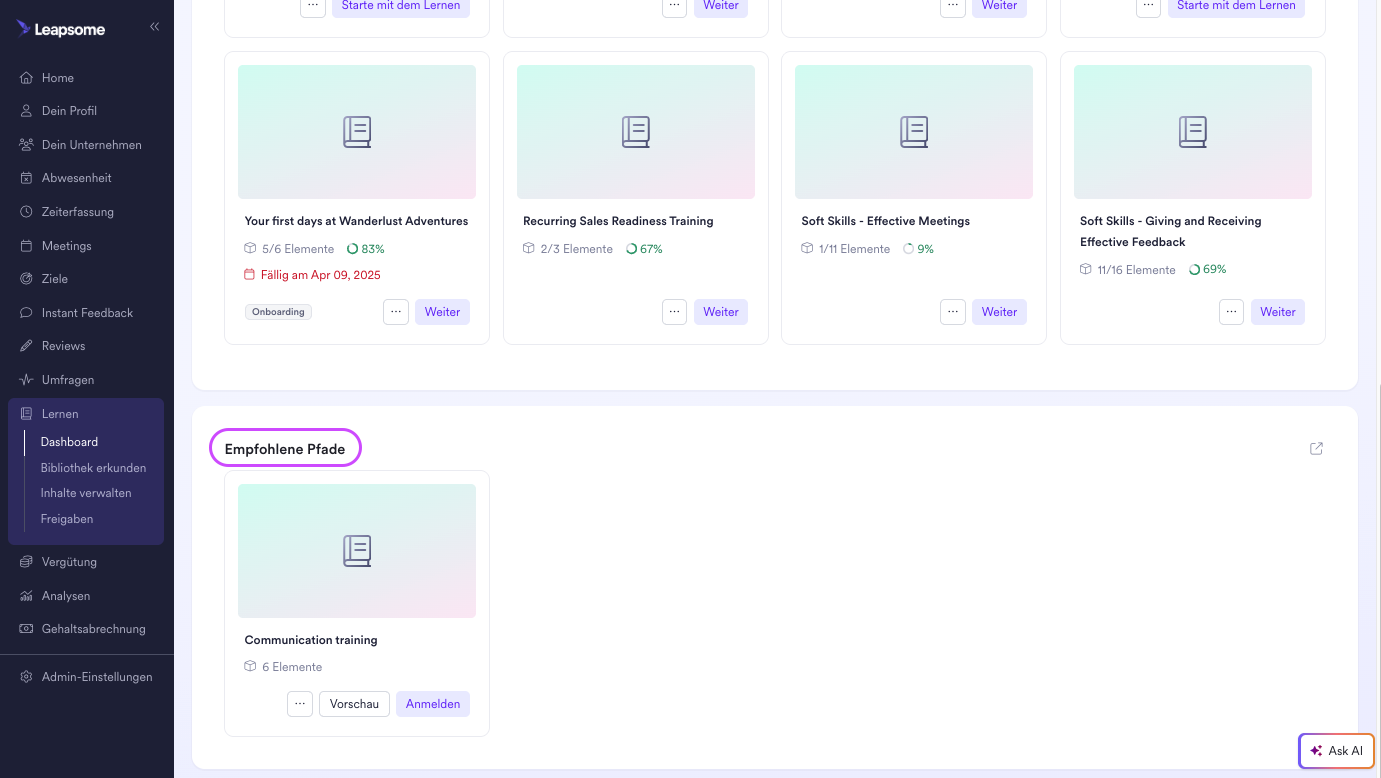Open options menu for Giving and Receiving Feedback
This screenshot has width=1381, height=778.
[x=1232, y=312]
